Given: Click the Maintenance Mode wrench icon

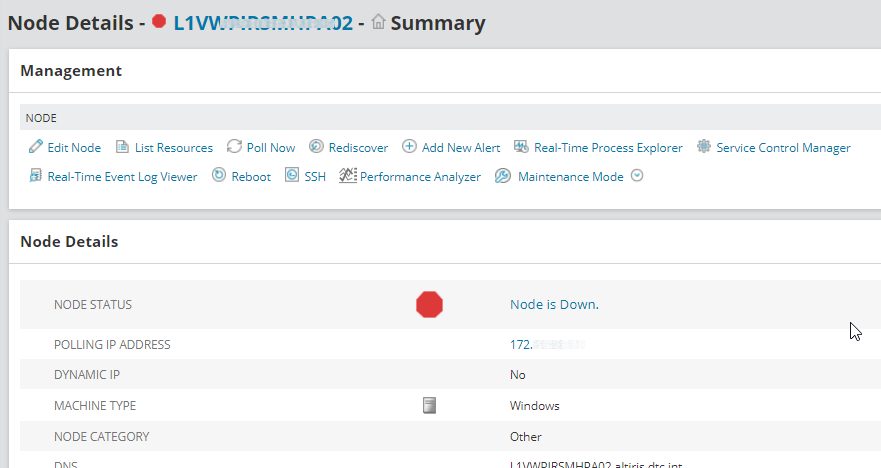Looking at the screenshot, I should point(502,176).
